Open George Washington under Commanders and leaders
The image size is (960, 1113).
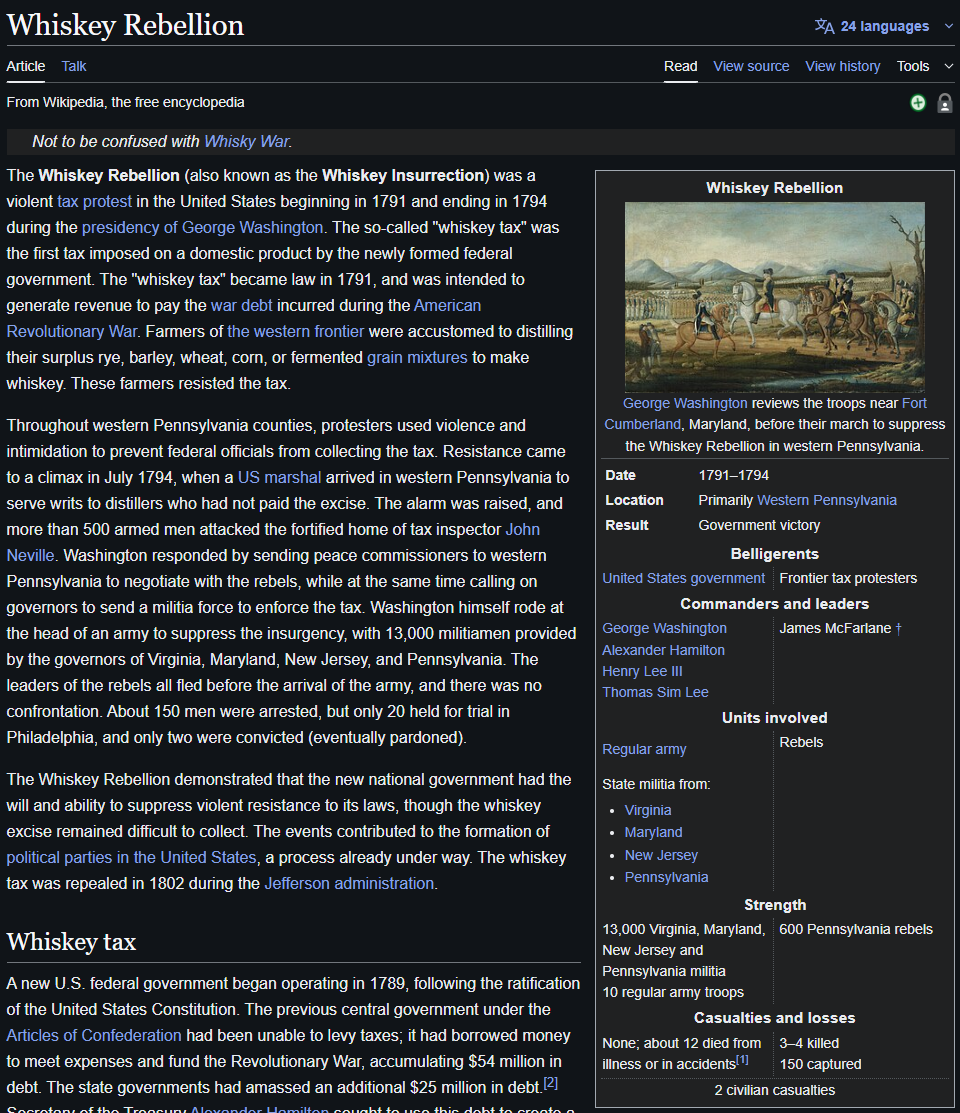pos(665,628)
